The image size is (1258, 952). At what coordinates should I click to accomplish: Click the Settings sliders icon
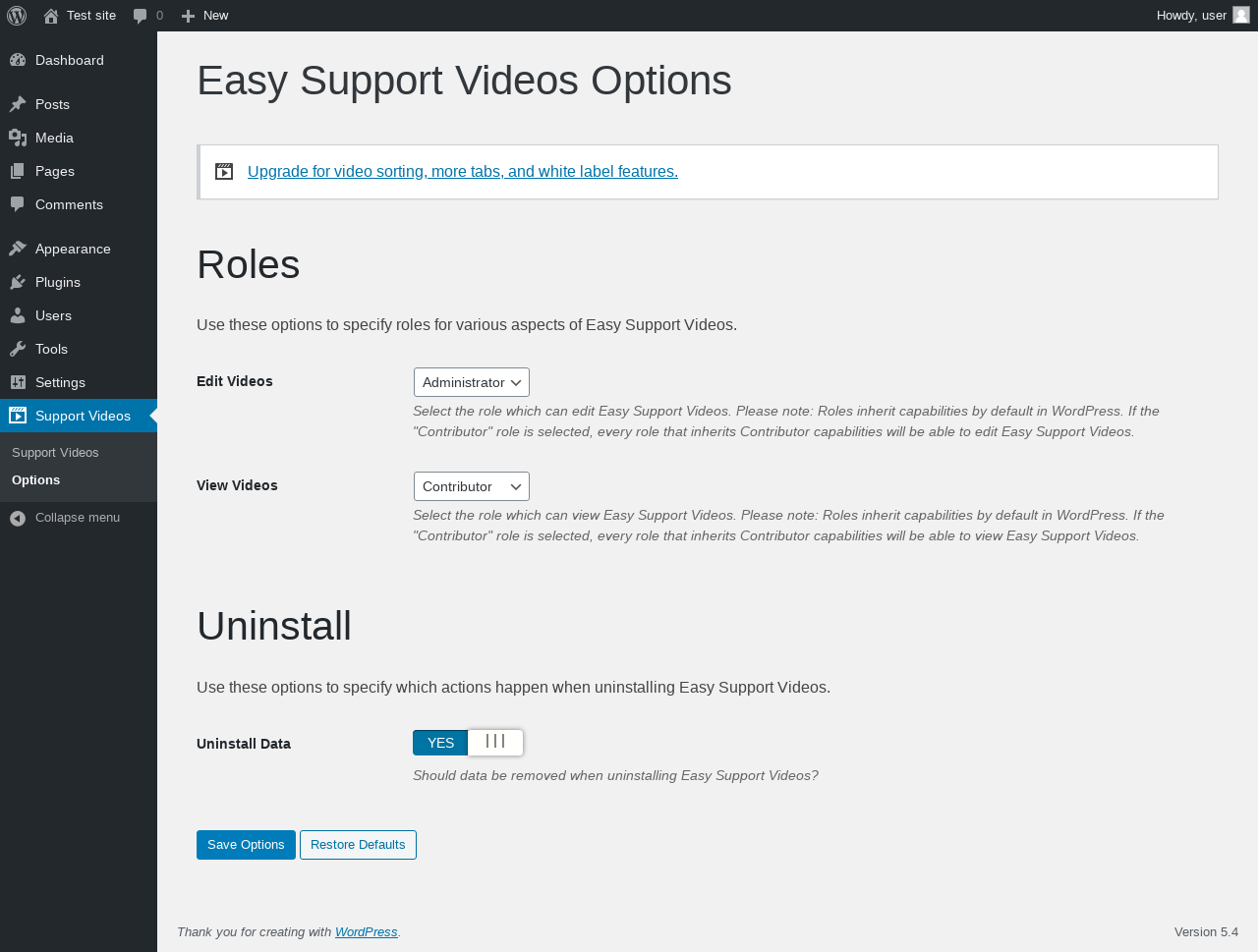(x=18, y=382)
